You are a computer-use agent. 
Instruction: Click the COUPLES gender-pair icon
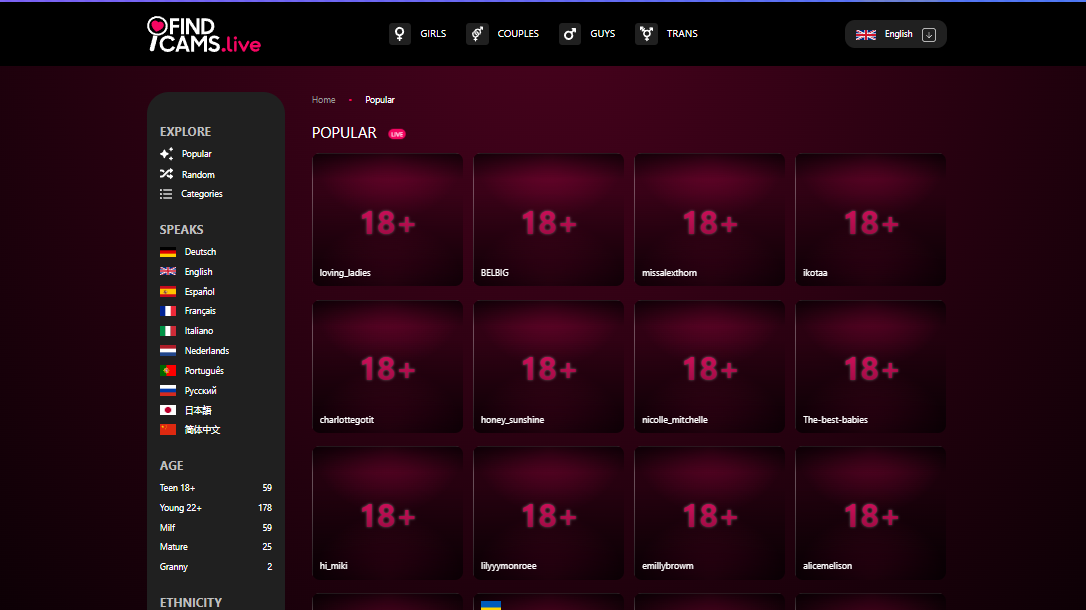tap(476, 33)
